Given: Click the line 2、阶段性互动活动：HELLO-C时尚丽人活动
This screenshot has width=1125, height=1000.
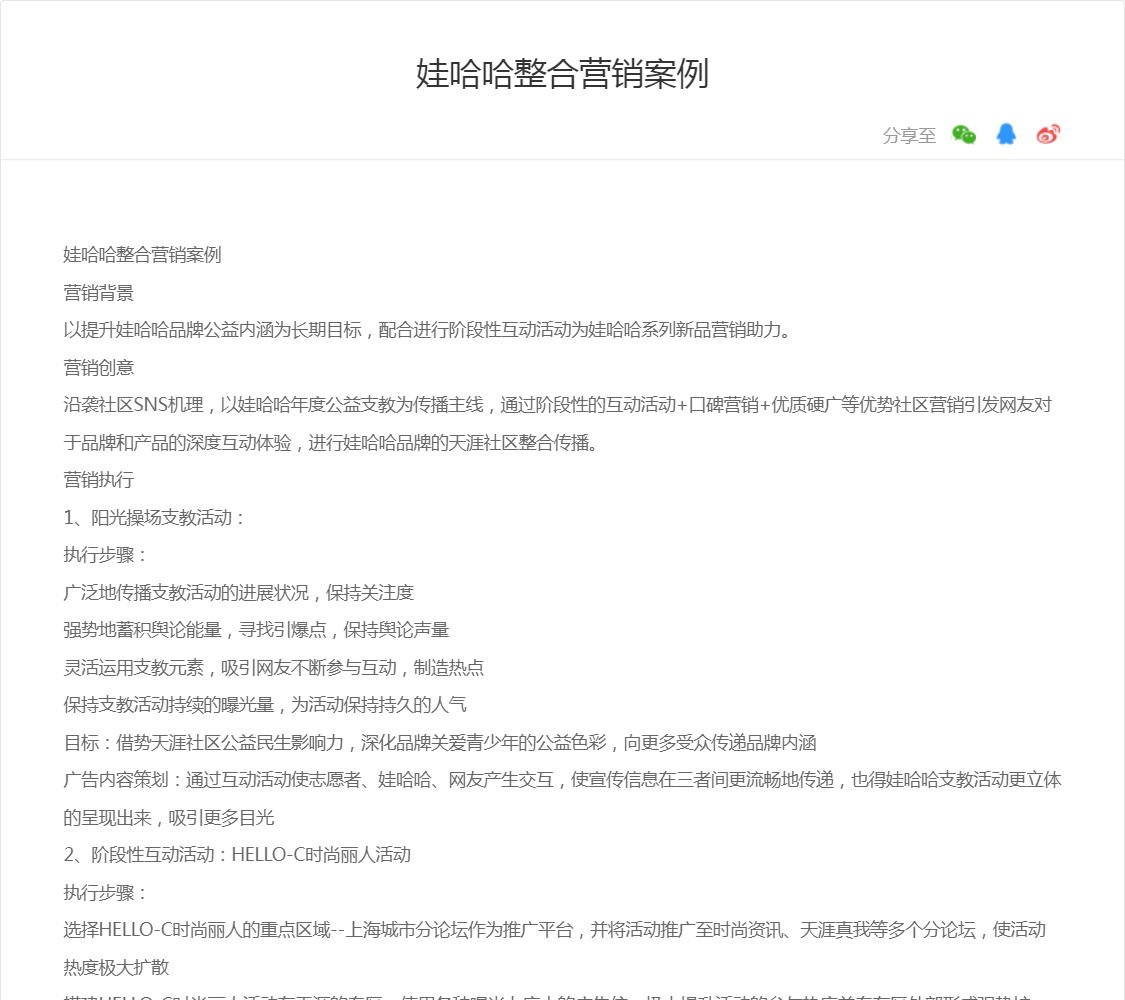Looking at the screenshot, I should tap(237, 855).
